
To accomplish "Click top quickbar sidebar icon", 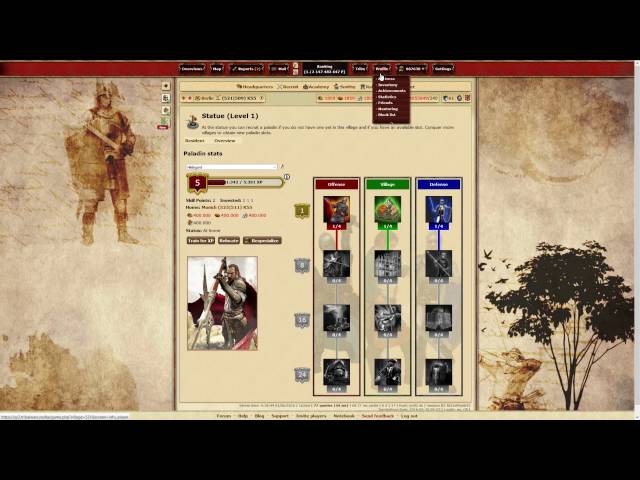I will click(166, 86).
